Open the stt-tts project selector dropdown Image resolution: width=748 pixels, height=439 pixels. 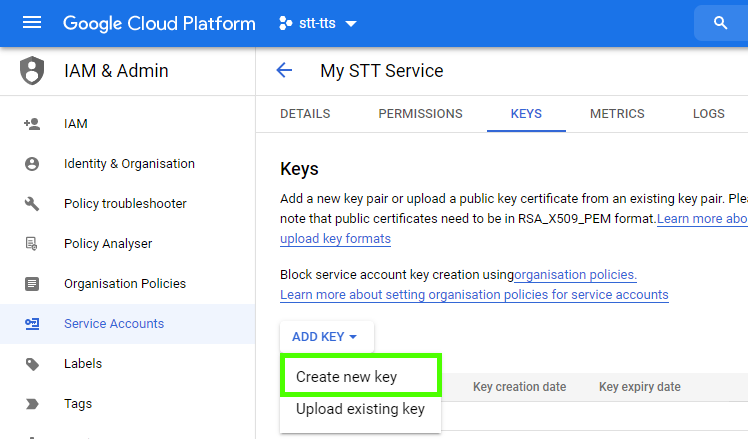tap(317, 23)
